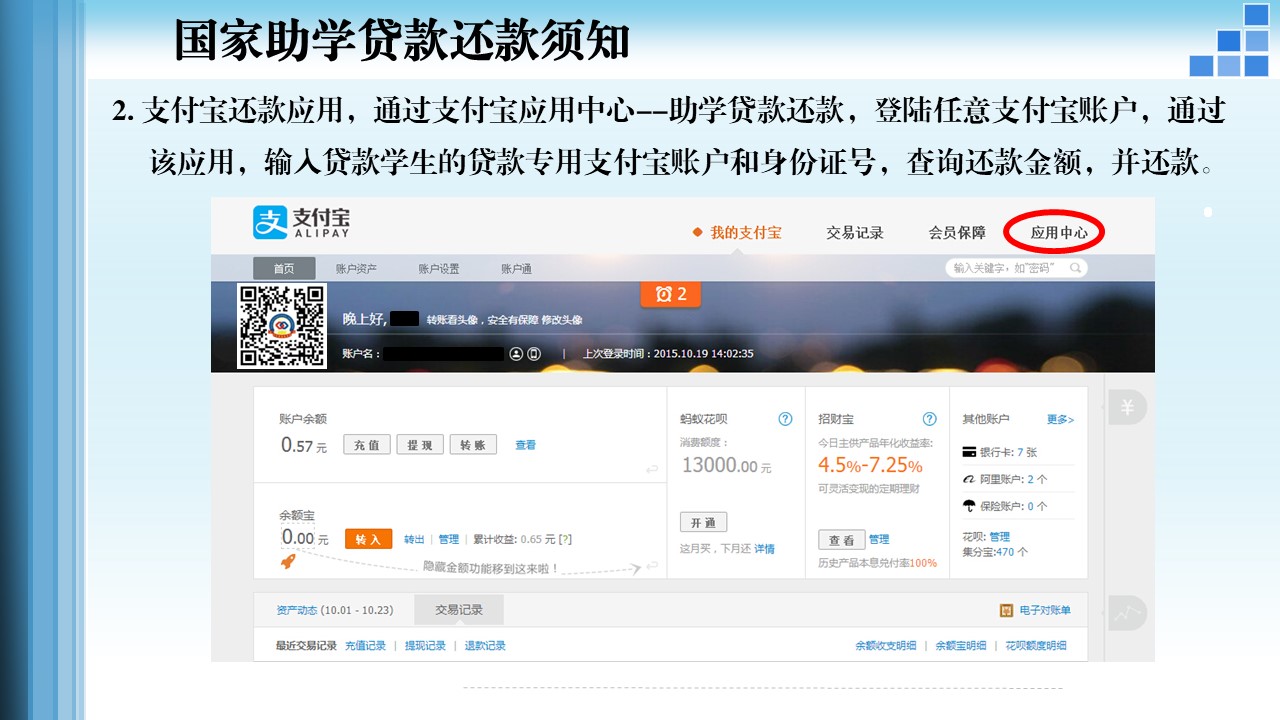Click the 转账 button
1280x720 pixels.
(x=473, y=445)
